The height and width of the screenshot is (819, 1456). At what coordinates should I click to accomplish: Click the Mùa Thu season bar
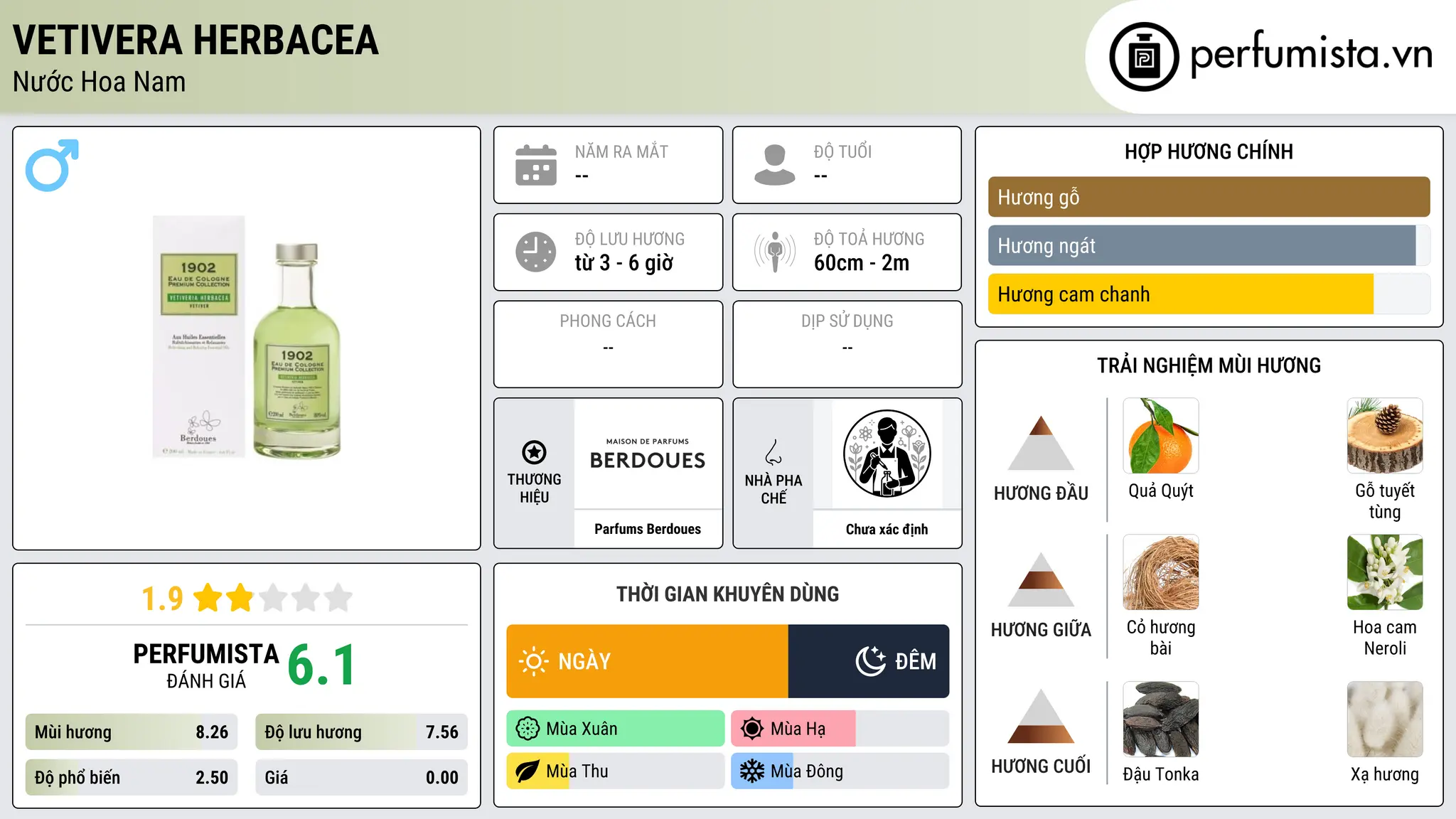(616, 771)
